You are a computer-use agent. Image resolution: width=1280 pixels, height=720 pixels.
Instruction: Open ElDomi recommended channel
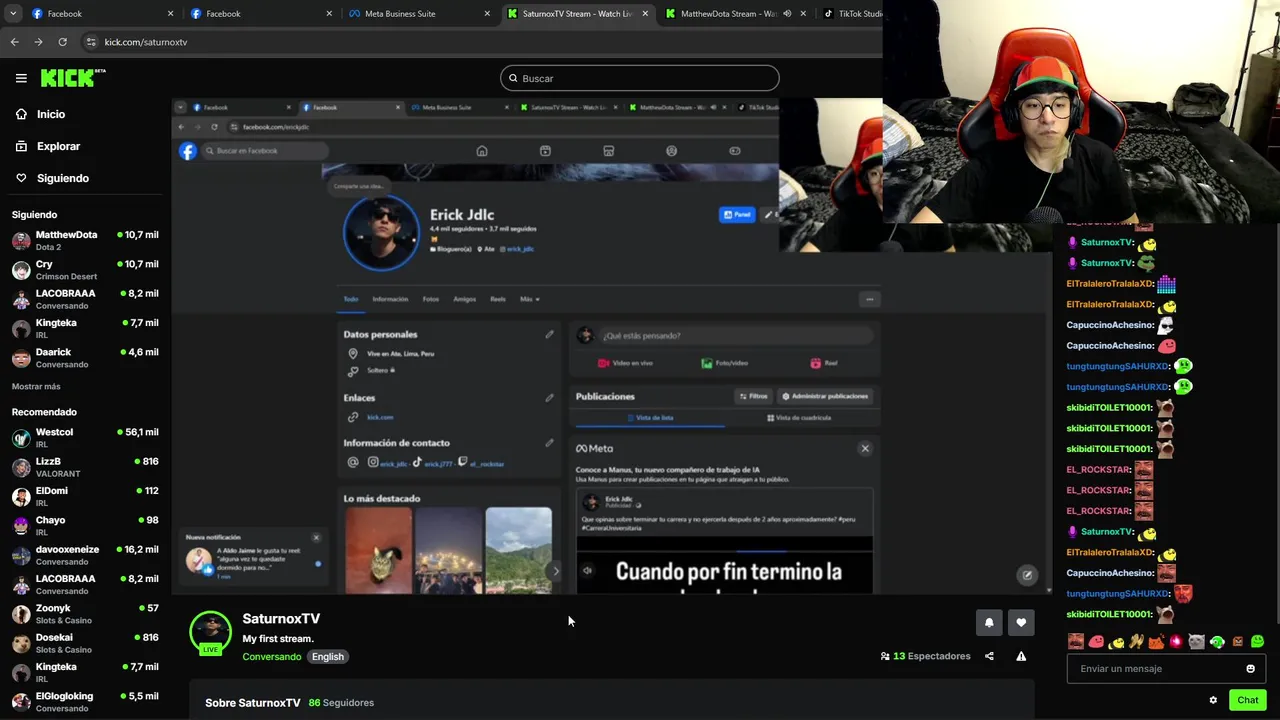[85, 497]
